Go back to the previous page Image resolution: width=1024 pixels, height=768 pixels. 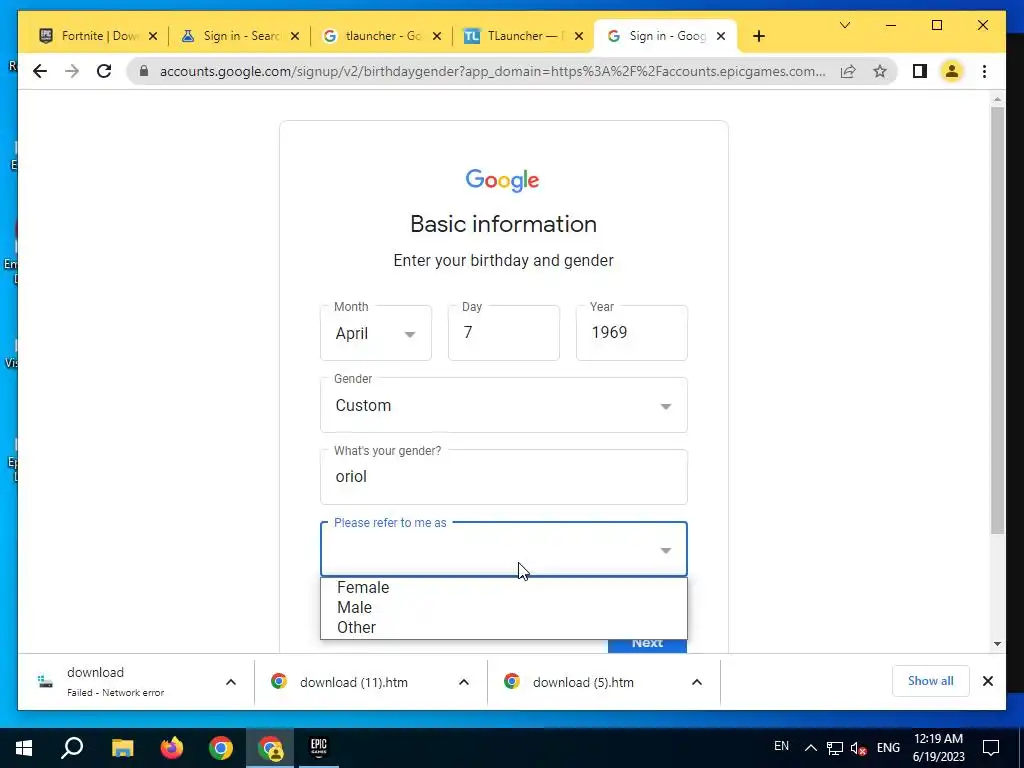point(40,71)
